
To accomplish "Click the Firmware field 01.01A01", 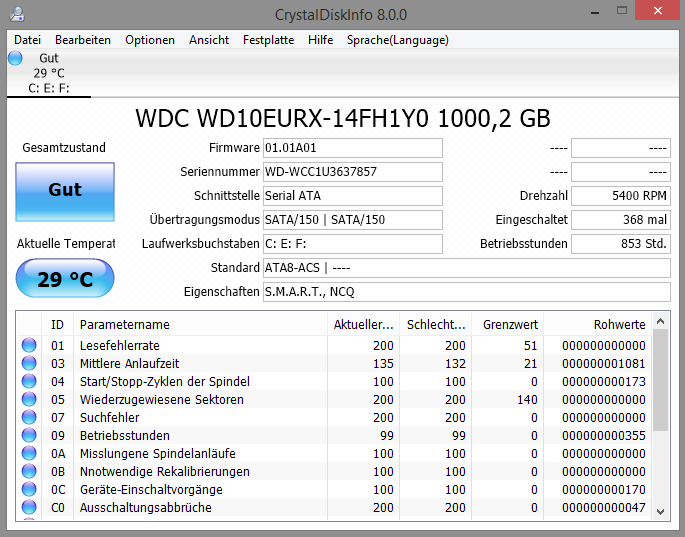I will pyautogui.click(x=353, y=148).
